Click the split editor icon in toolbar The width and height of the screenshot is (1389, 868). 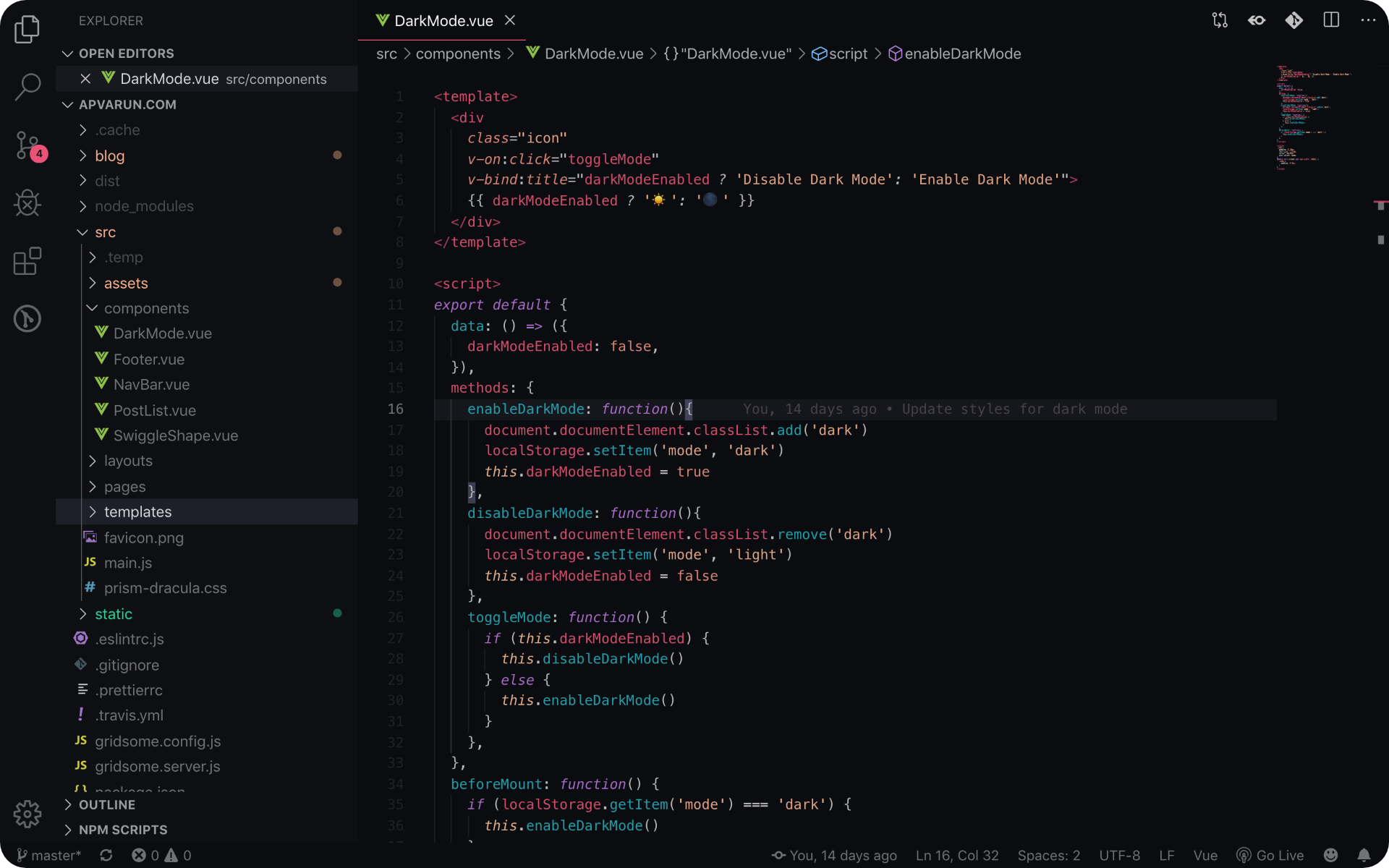1331,20
